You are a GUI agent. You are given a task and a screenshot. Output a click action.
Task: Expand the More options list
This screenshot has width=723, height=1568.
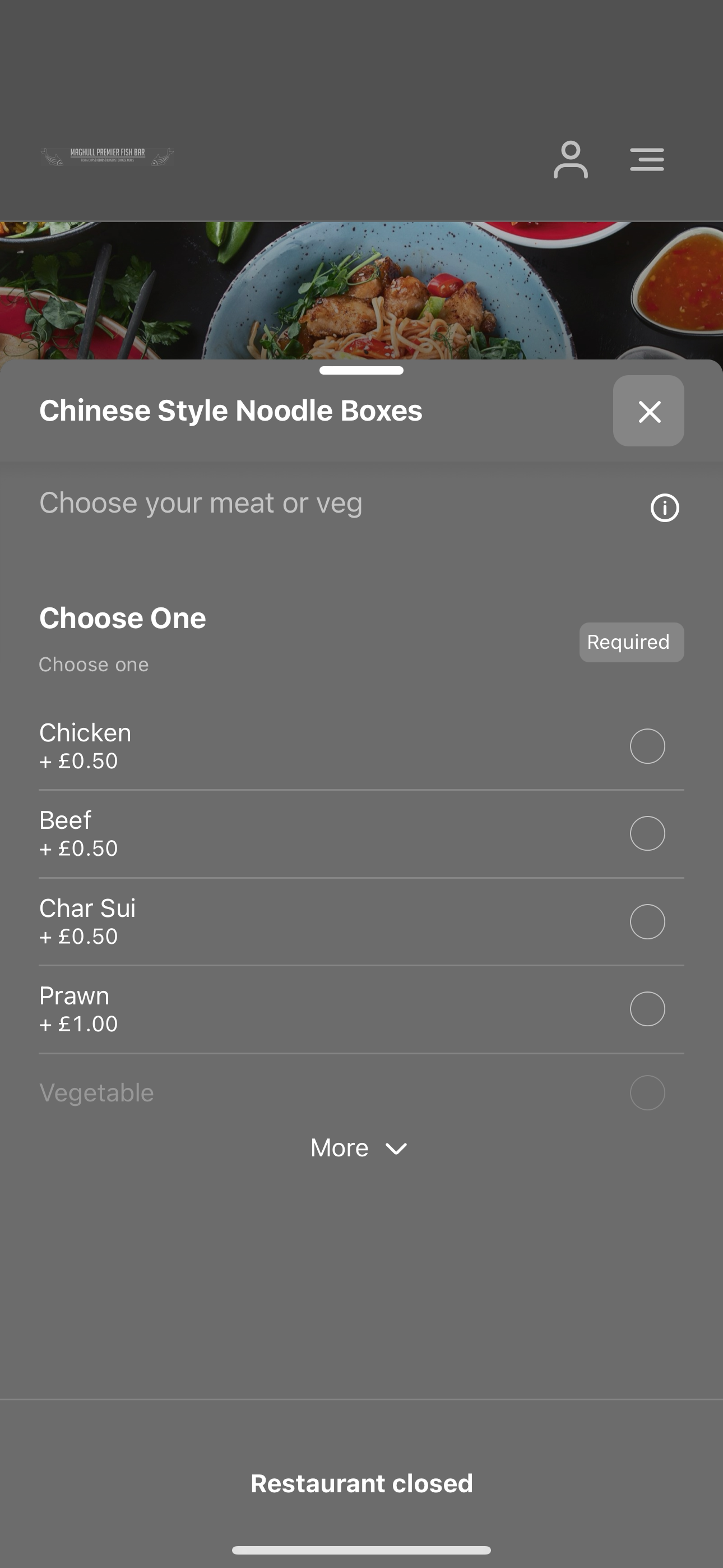(359, 1148)
